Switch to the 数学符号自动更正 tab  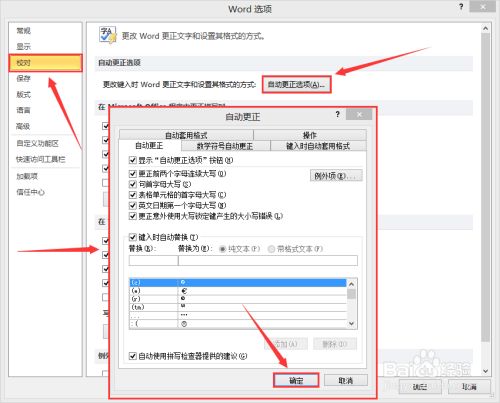[x=225, y=146]
